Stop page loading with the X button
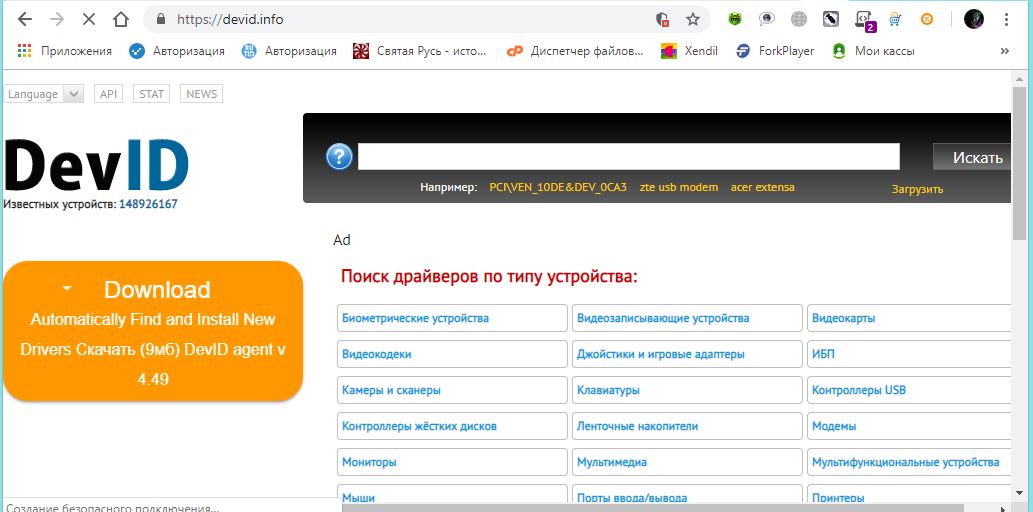This screenshot has width=1033, height=512. 88,19
